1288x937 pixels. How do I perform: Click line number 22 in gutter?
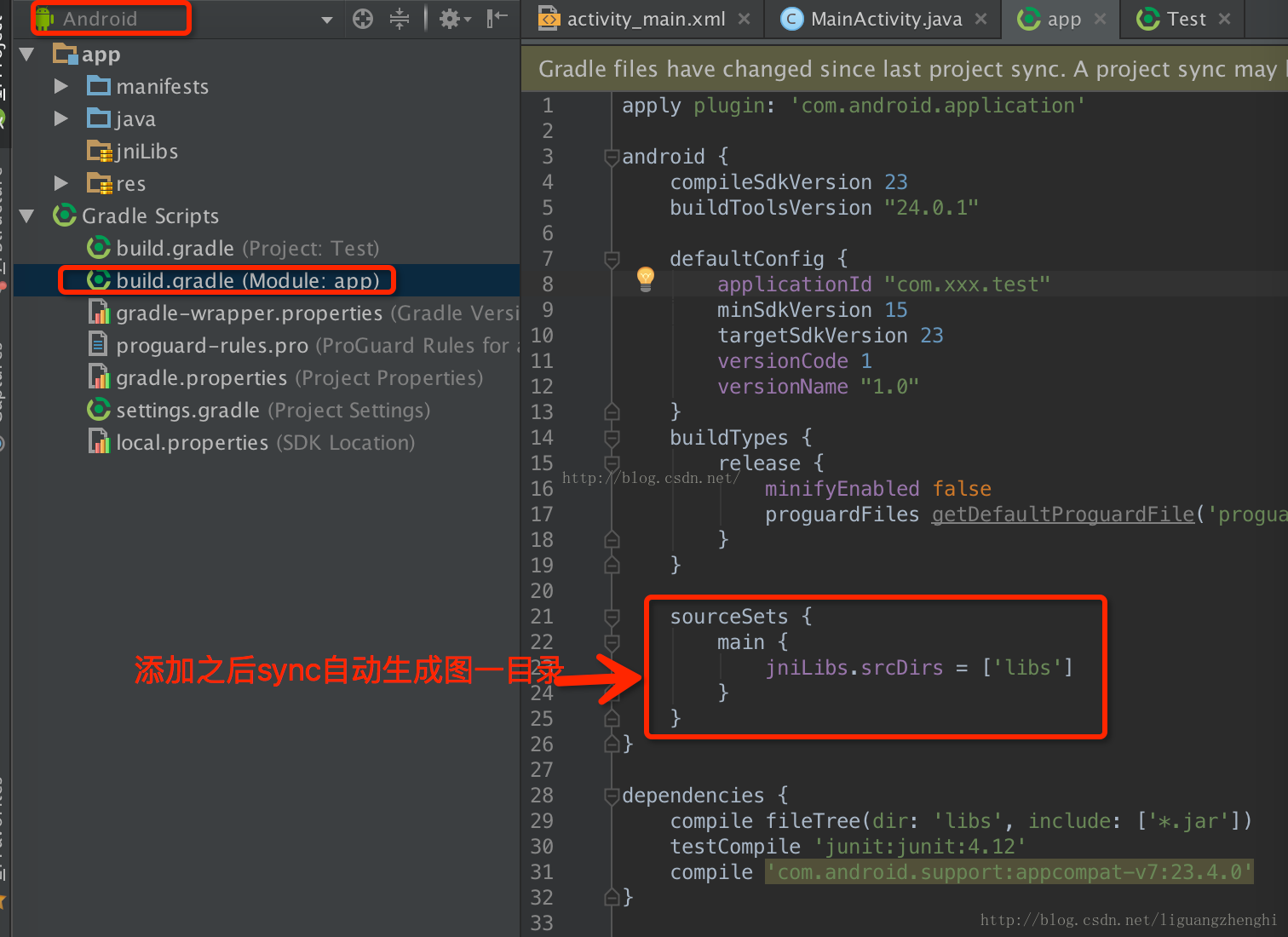point(542,642)
